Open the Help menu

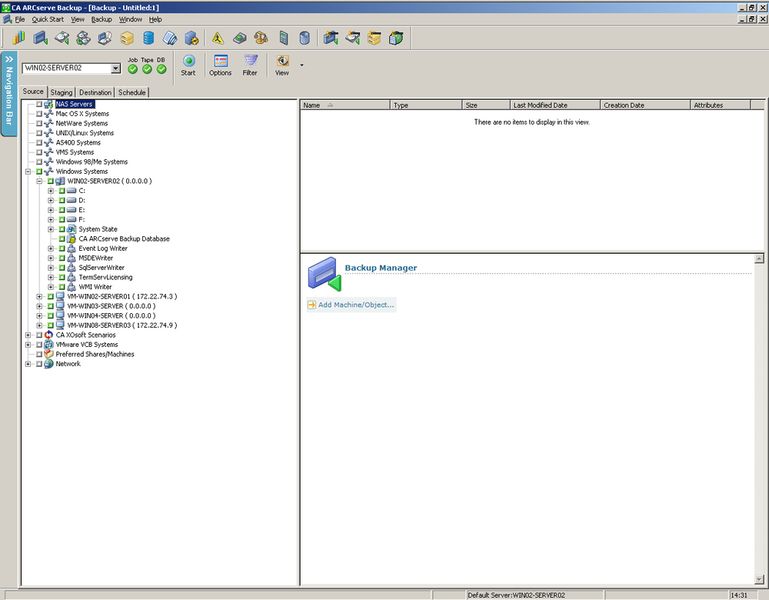[x=155, y=19]
